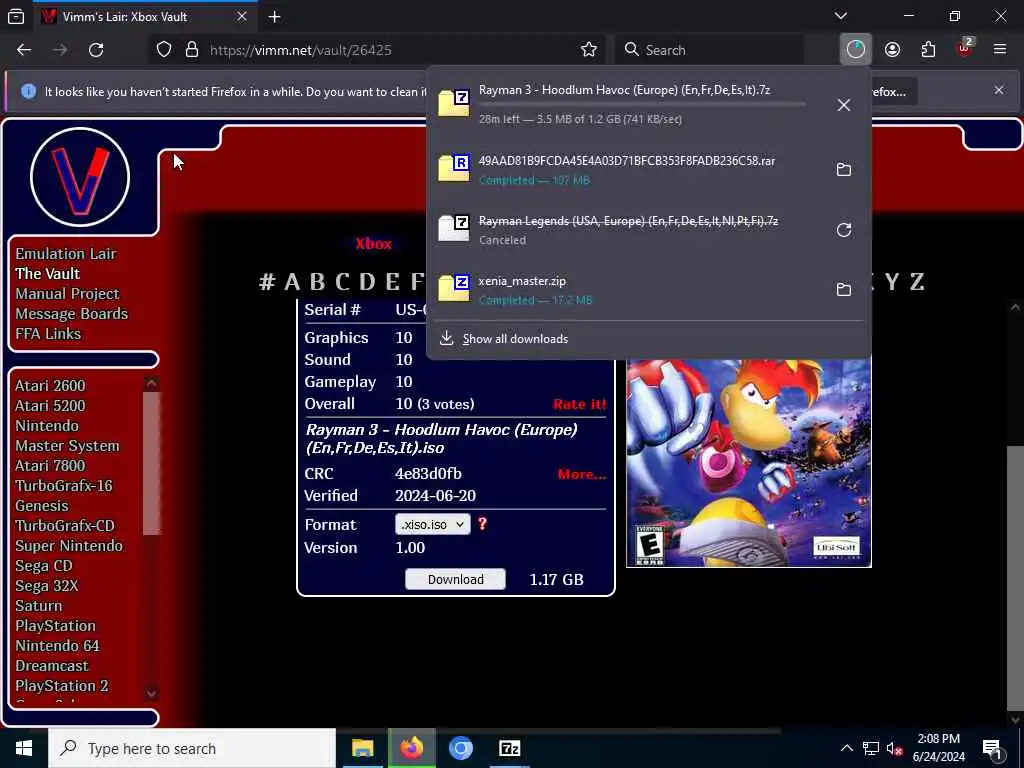
Task: Select Nintendo 64 in the system list
Action: pyautogui.click(x=57, y=645)
